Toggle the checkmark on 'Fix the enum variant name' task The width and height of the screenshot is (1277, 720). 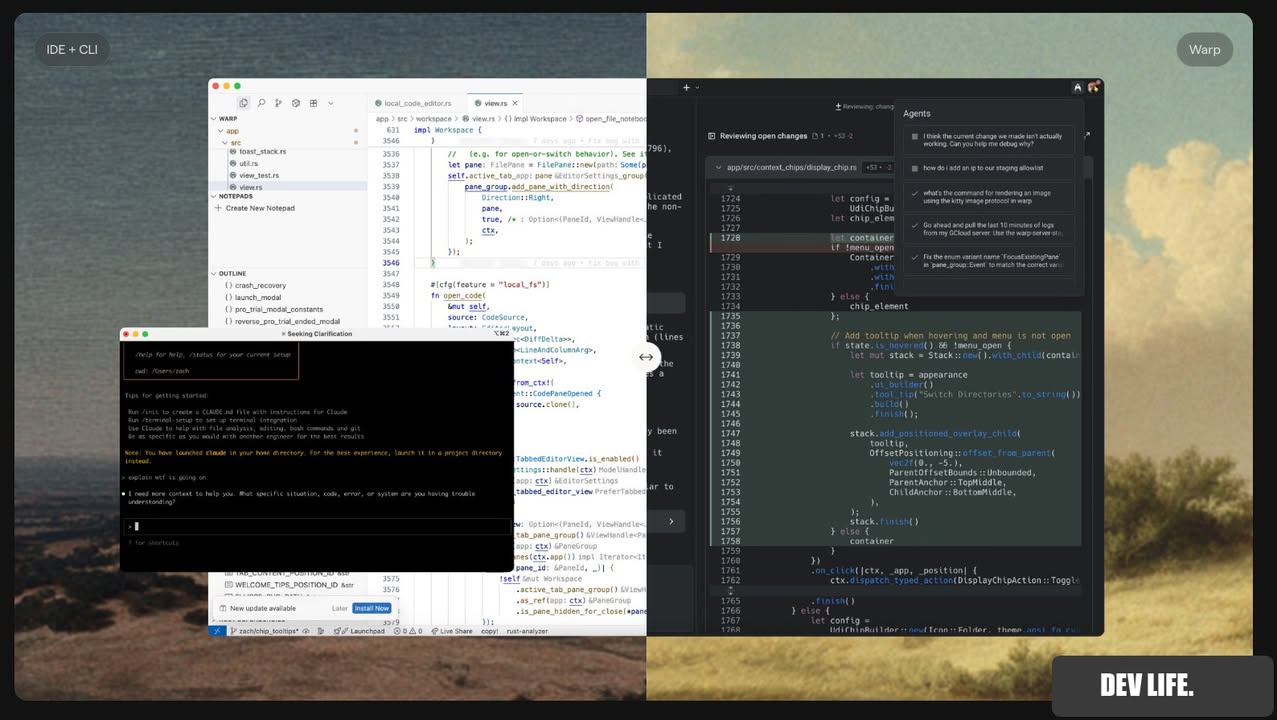click(x=914, y=258)
